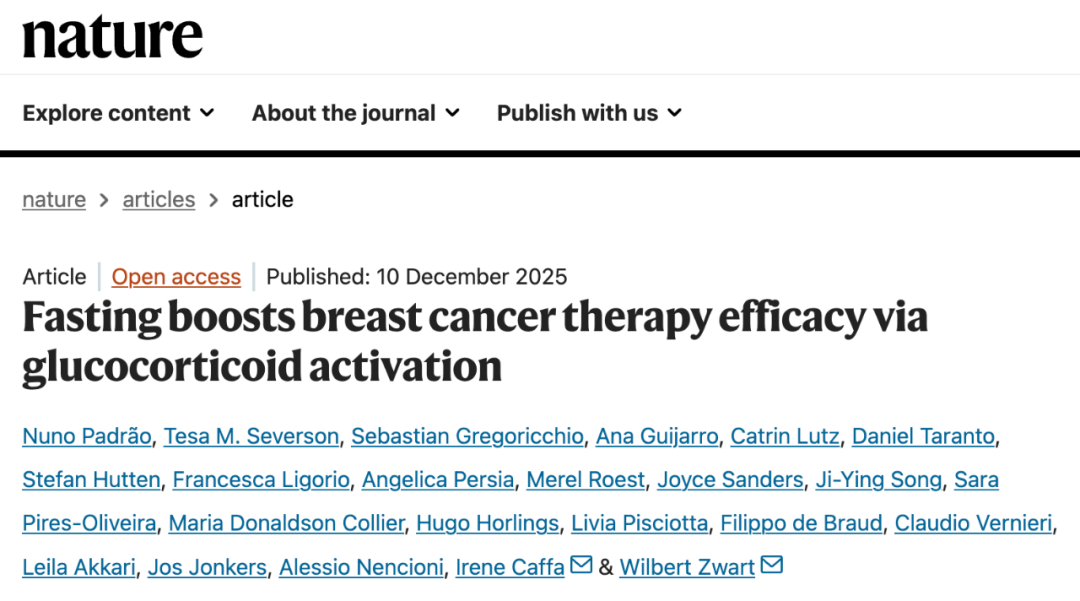Expand Publish with us menu
1080x601 pixels.
589,113
